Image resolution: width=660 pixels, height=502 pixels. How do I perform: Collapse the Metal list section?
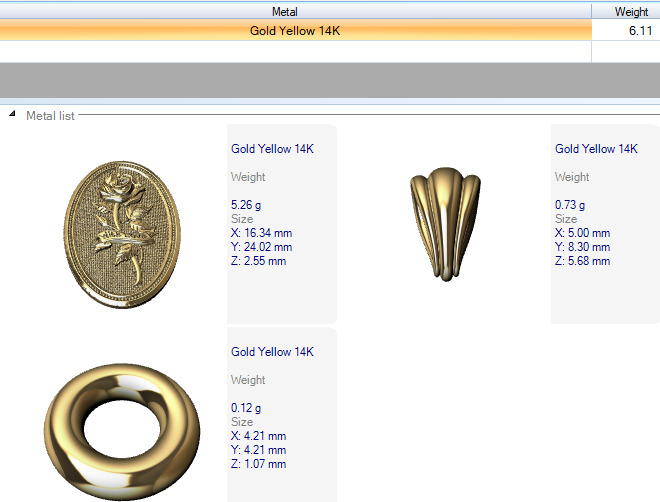[x=12, y=114]
